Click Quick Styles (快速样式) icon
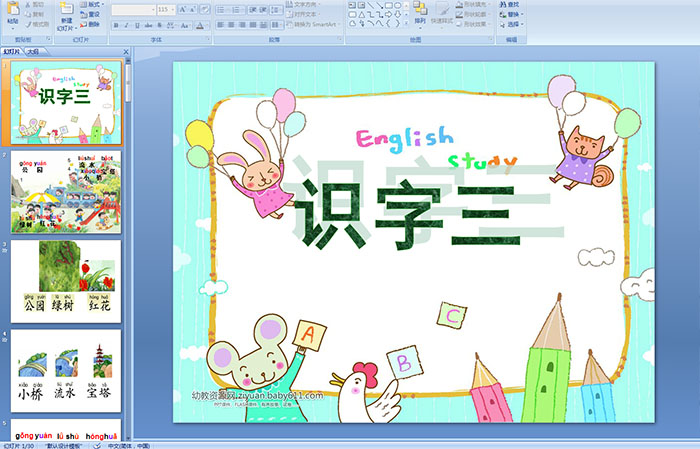The width and height of the screenshot is (700, 449). 442,13
